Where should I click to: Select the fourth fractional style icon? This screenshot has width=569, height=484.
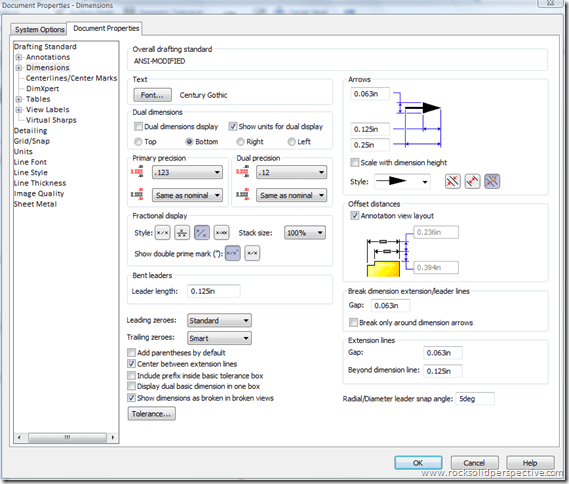(x=221, y=233)
